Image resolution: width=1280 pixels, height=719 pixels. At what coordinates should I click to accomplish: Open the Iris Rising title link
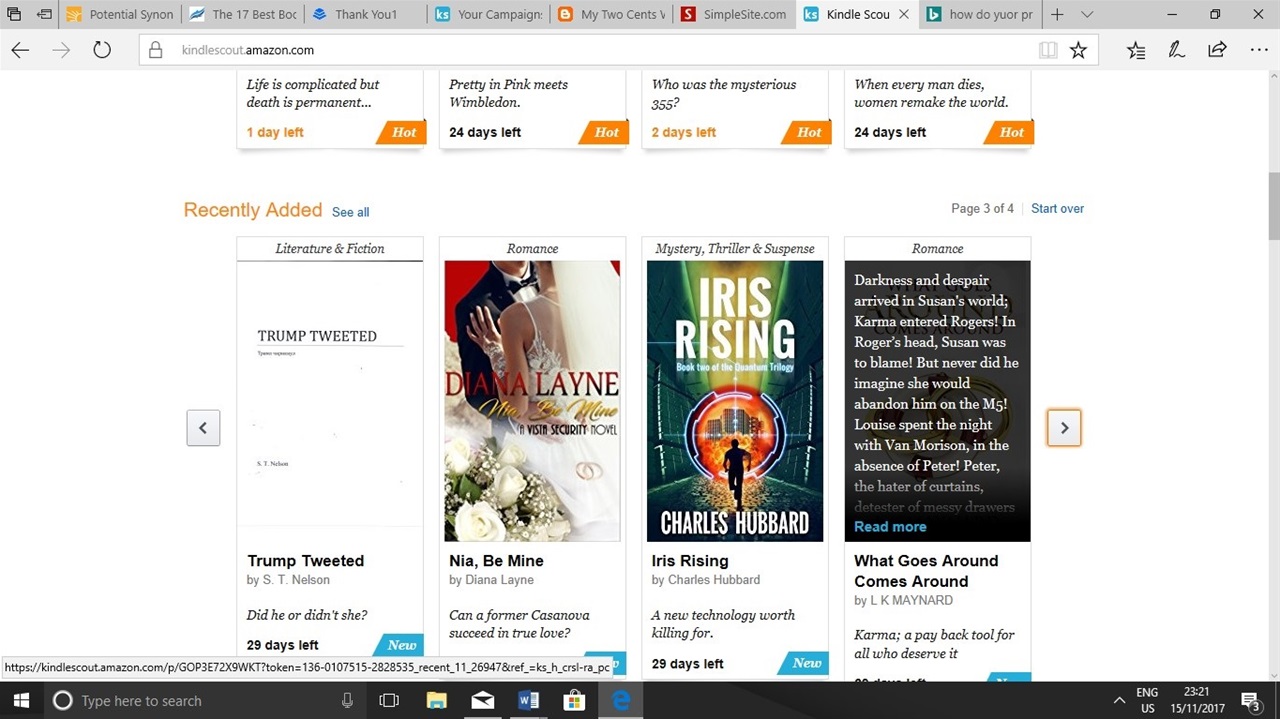click(690, 561)
